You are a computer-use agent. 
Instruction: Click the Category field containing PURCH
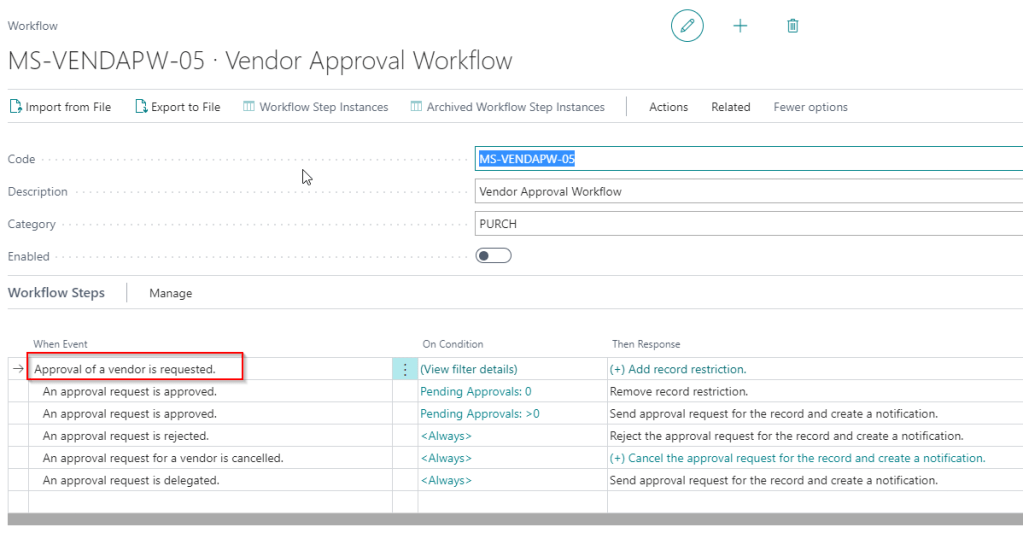[x=748, y=224]
